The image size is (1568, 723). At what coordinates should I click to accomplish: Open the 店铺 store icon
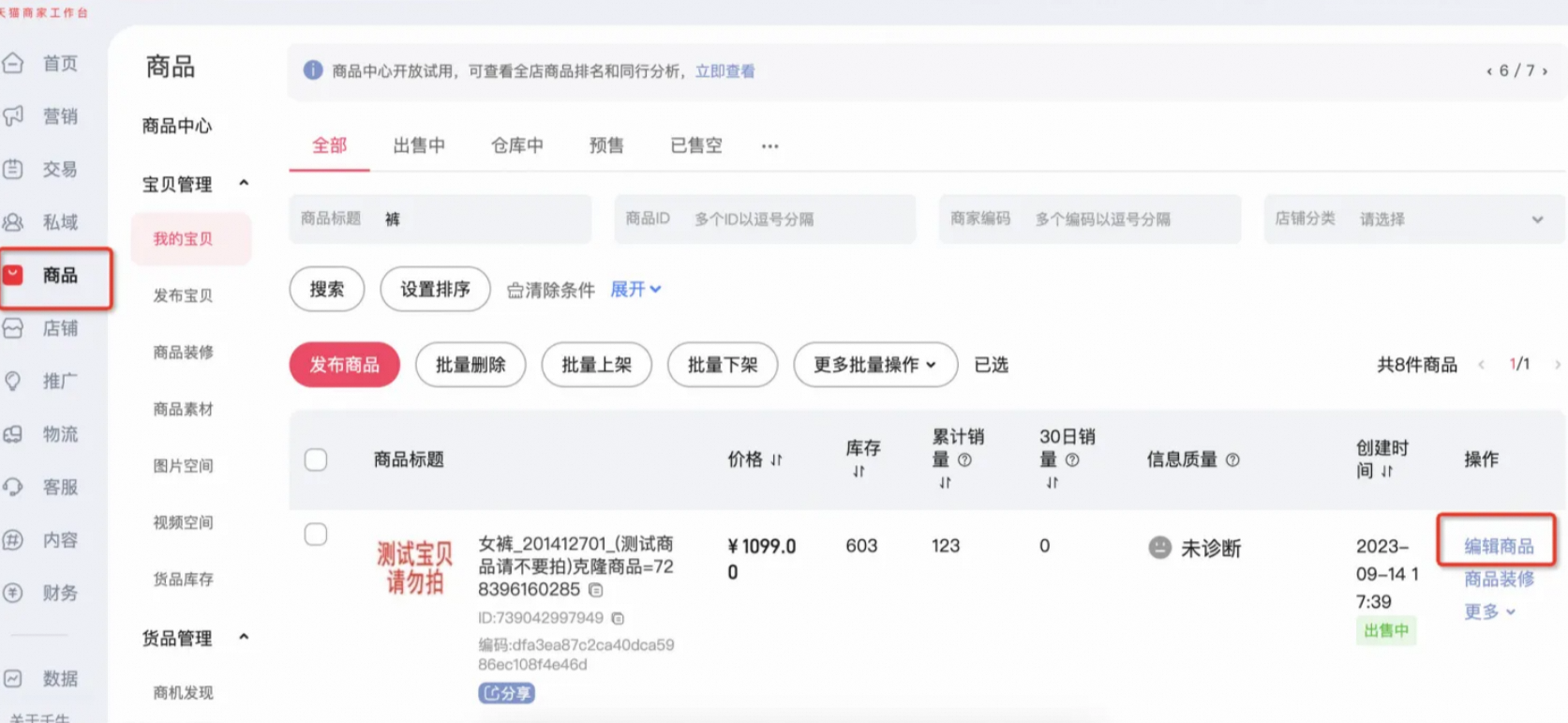(x=13, y=328)
